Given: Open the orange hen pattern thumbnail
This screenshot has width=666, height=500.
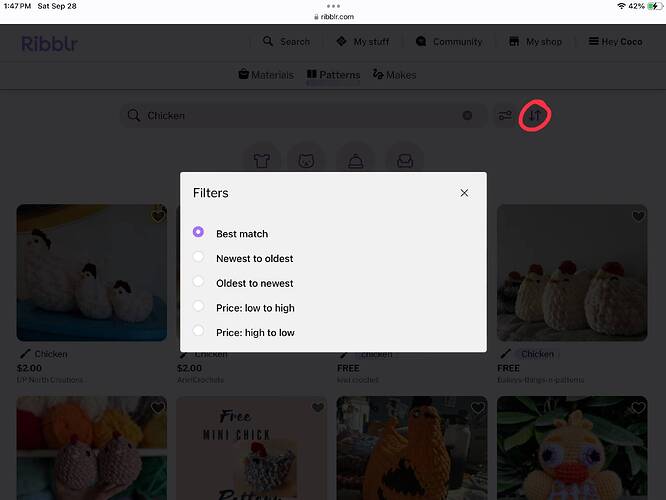Looking at the screenshot, I should tap(412, 448).
